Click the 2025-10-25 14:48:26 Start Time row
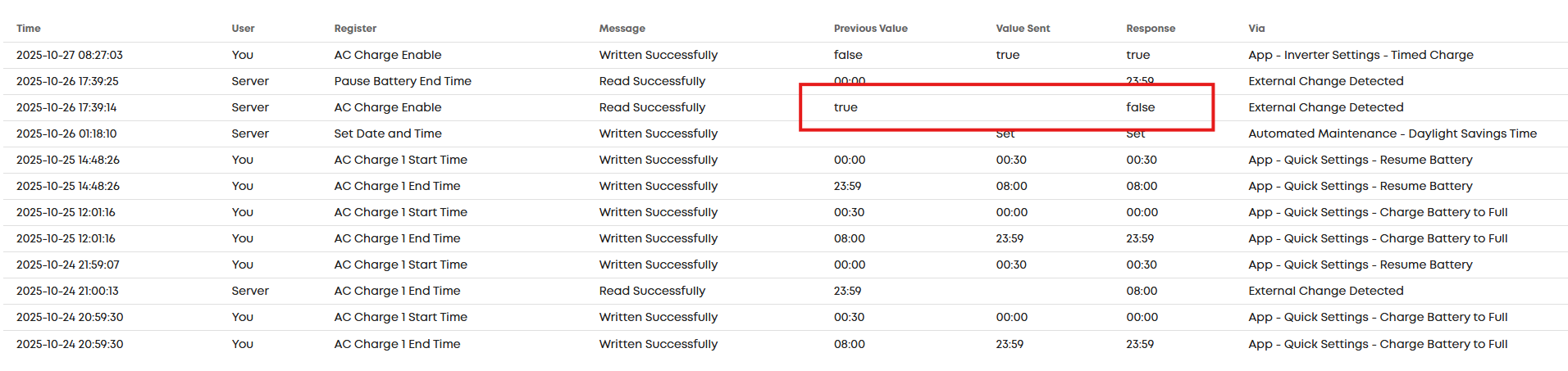Viewport: 1568px width, 371px height. (786, 160)
